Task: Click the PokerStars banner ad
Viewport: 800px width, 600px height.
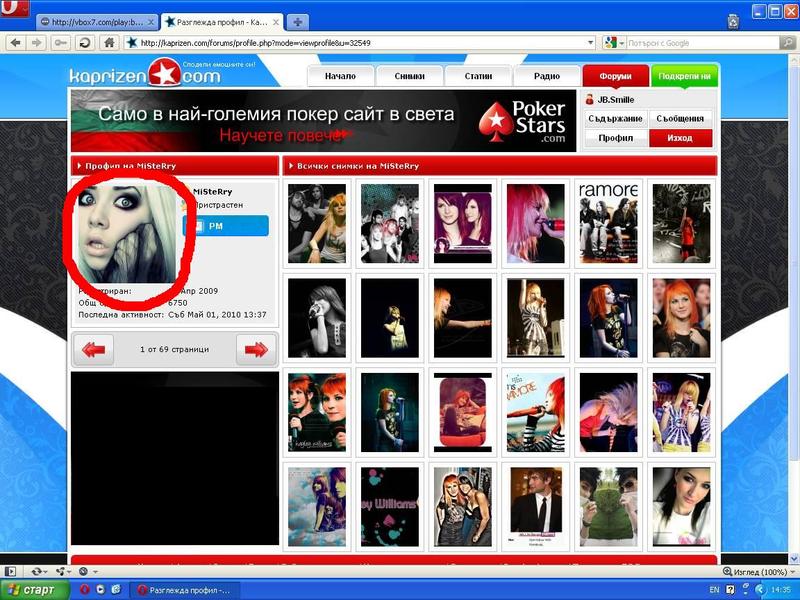Action: pyautogui.click(x=323, y=121)
